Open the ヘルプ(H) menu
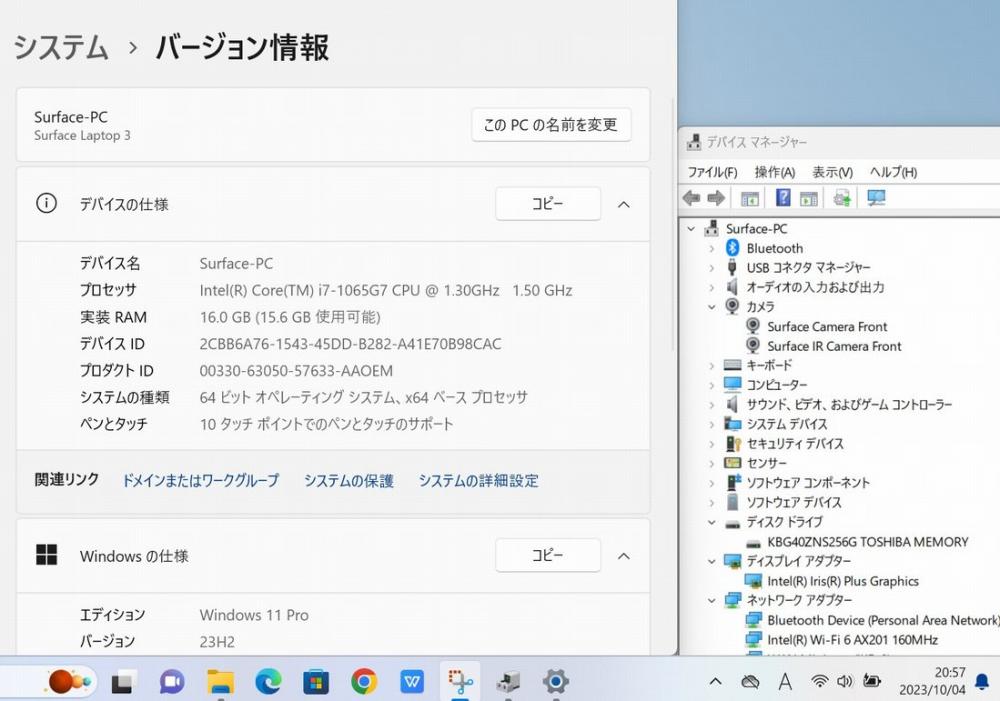This screenshot has width=1000, height=701. (893, 172)
